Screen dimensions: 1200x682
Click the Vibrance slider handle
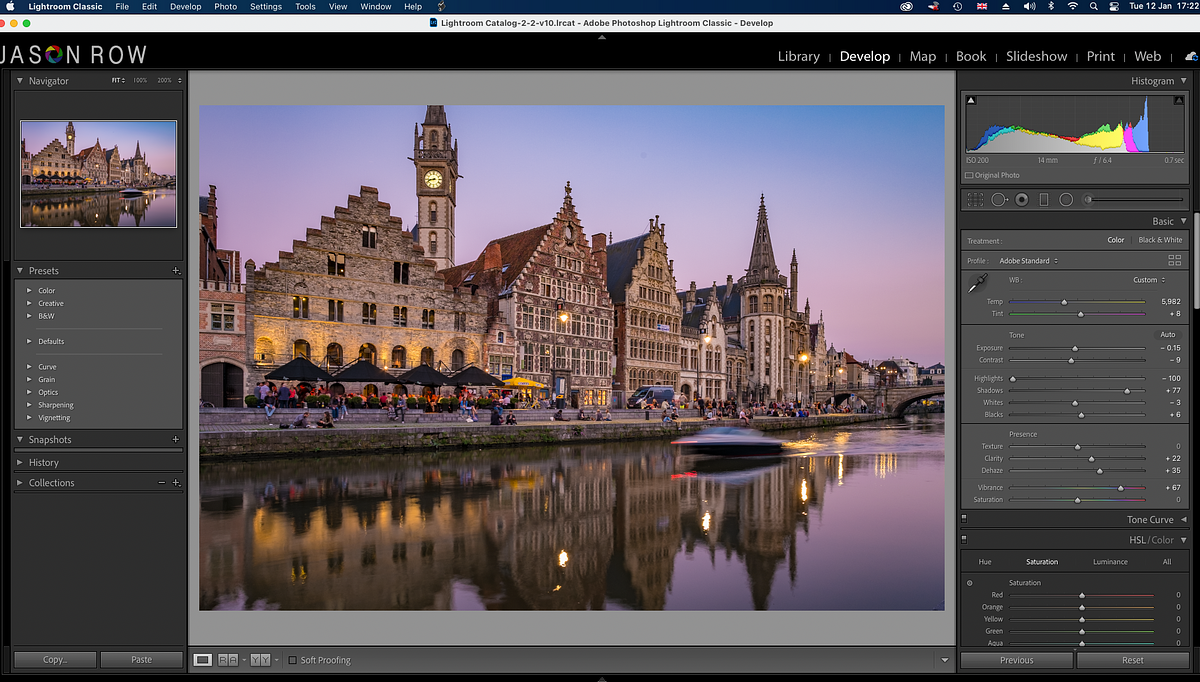coord(1120,488)
